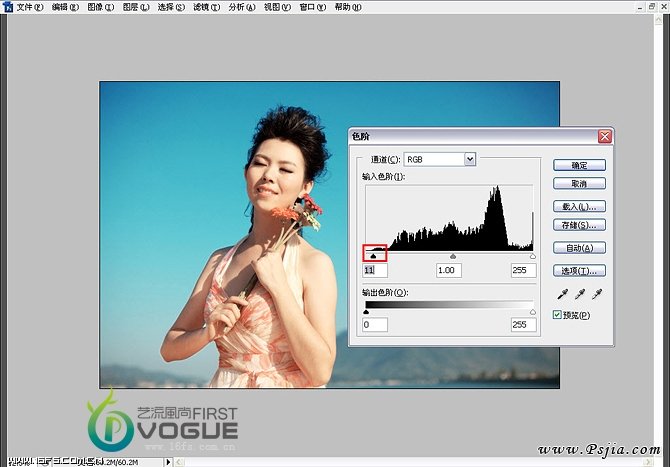The height and width of the screenshot is (467, 670).
Task: Open the 图像 (Image) menu
Action: click(100, 7)
